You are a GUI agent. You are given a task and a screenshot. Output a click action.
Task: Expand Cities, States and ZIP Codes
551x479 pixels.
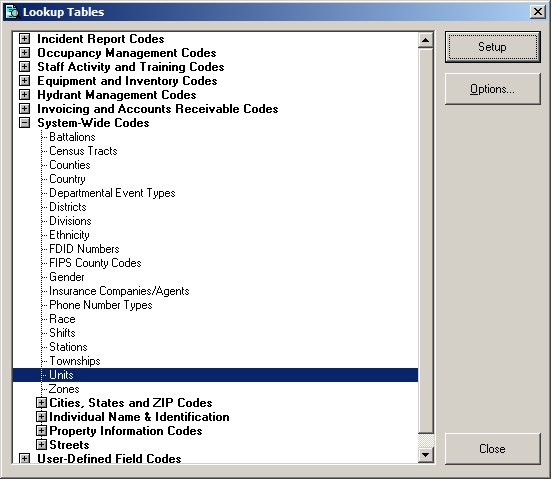[x=41, y=403]
